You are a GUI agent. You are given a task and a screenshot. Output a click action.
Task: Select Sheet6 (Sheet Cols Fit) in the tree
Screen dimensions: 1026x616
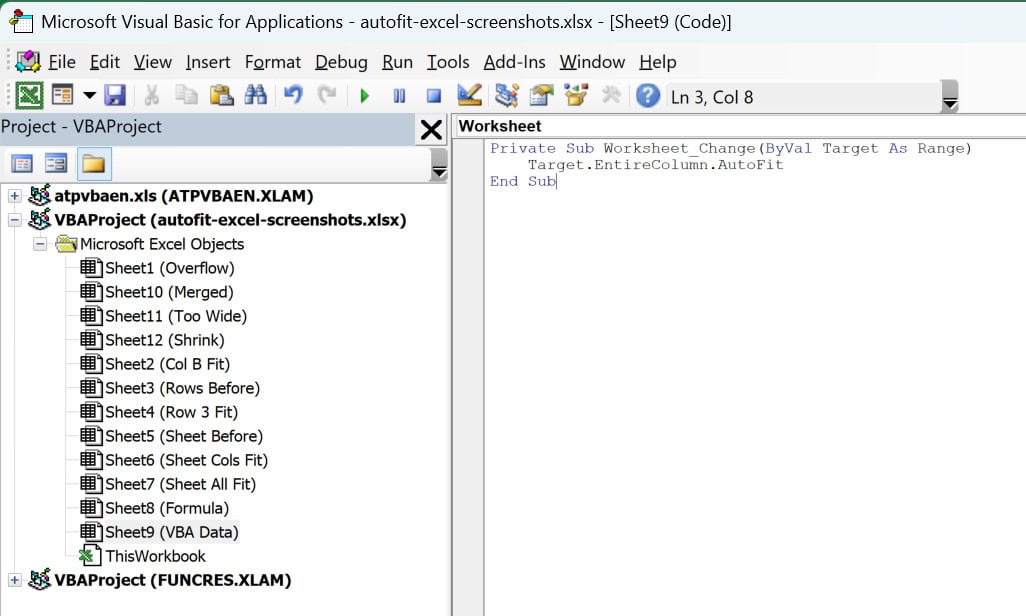pyautogui.click(x=186, y=460)
